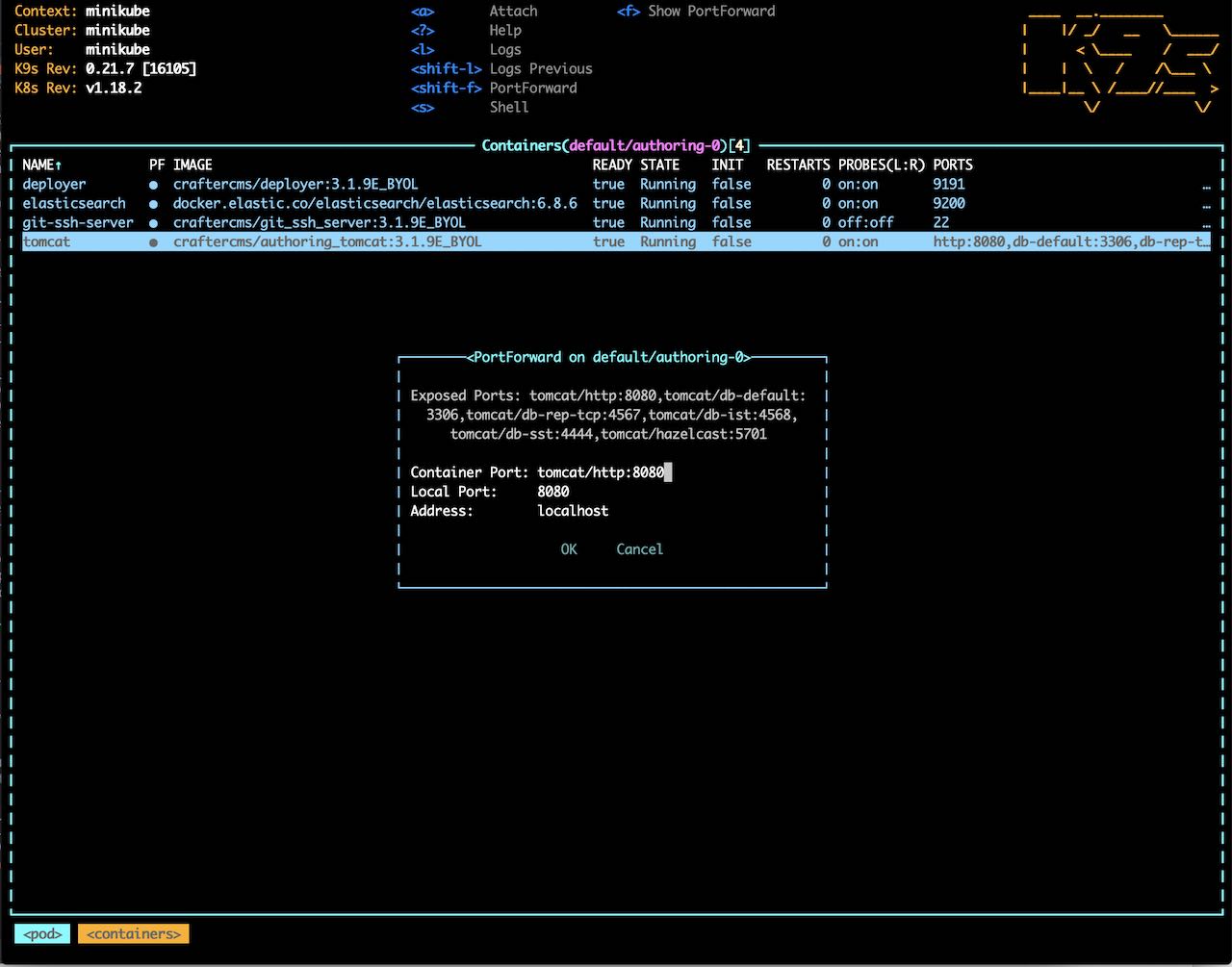
Task: Click the Logs shortcut hint
Action: click(x=505, y=49)
